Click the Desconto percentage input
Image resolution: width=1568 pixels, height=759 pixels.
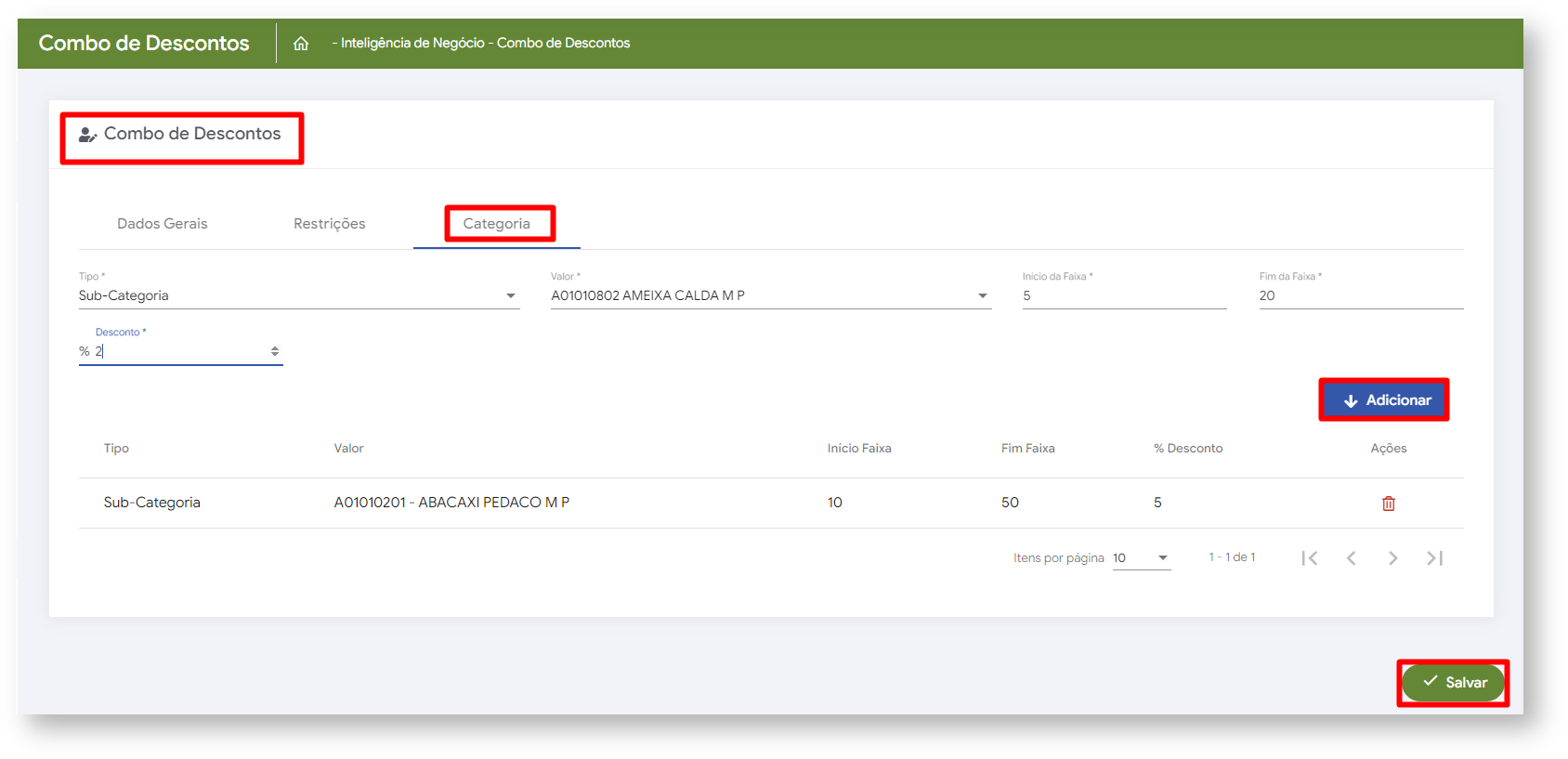(x=176, y=351)
